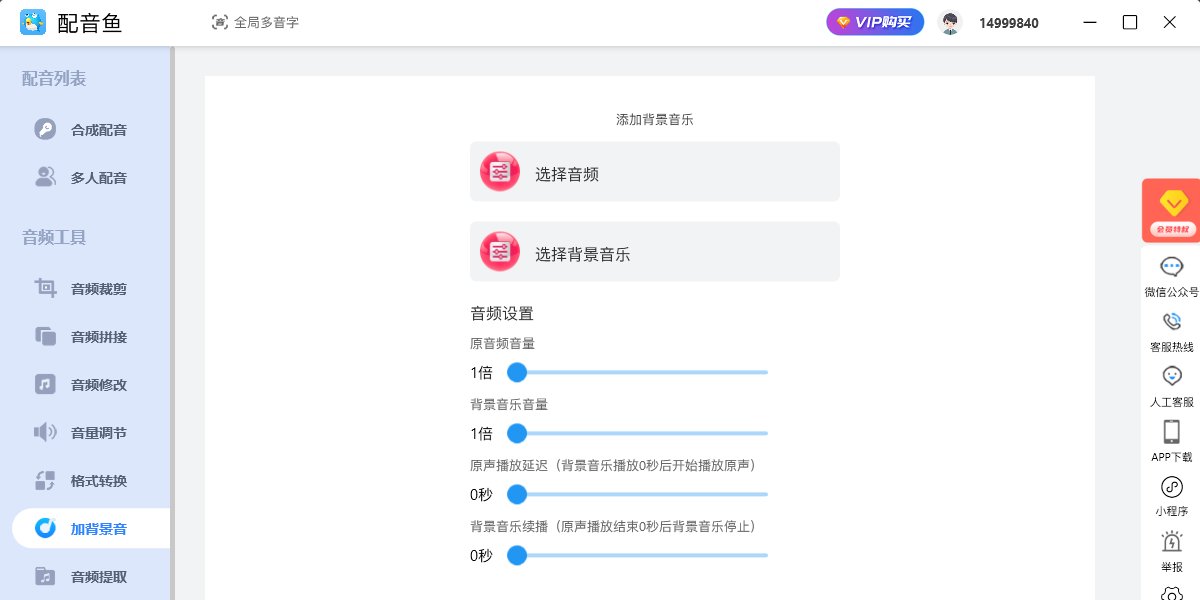The image size is (1200, 600).
Task: Open the 合成配音 sidebar item
Action: pos(90,129)
